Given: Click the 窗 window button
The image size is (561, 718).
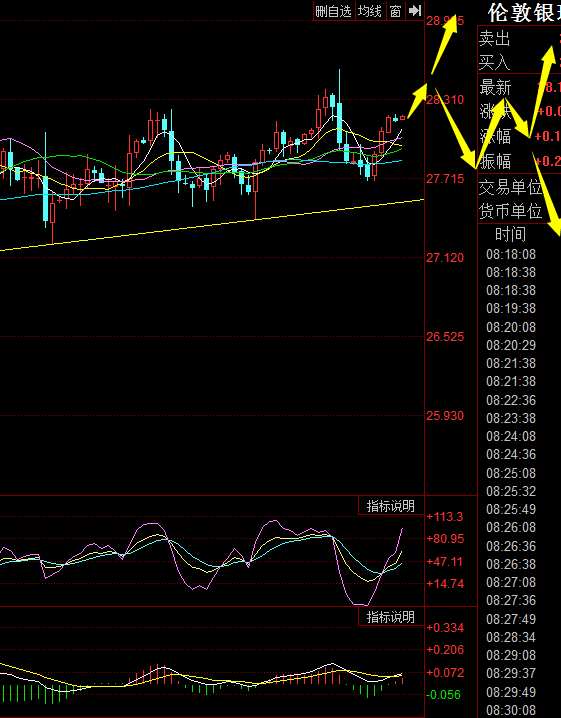Looking at the screenshot, I should [x=395, y=11].
